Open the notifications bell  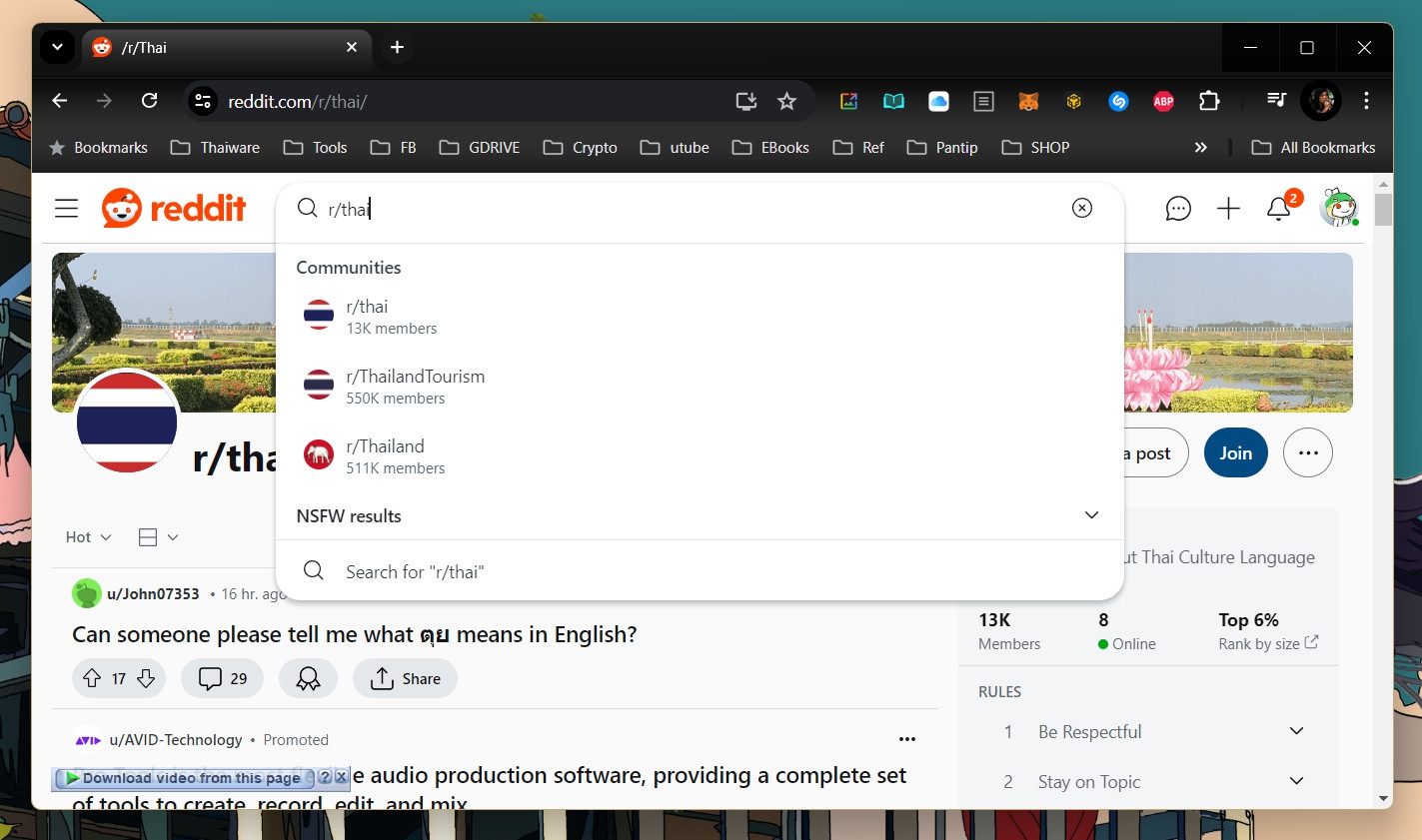[x=1279, y=208]
